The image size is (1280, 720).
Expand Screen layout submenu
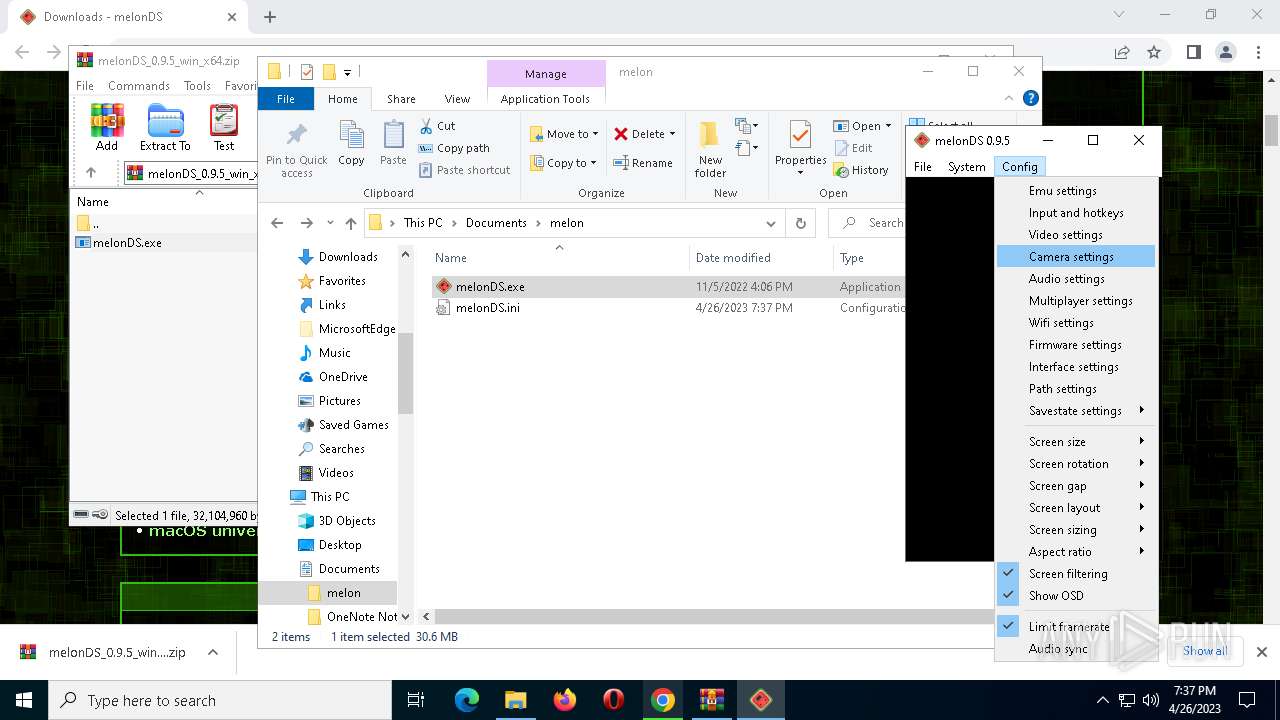pos(1076,508)
